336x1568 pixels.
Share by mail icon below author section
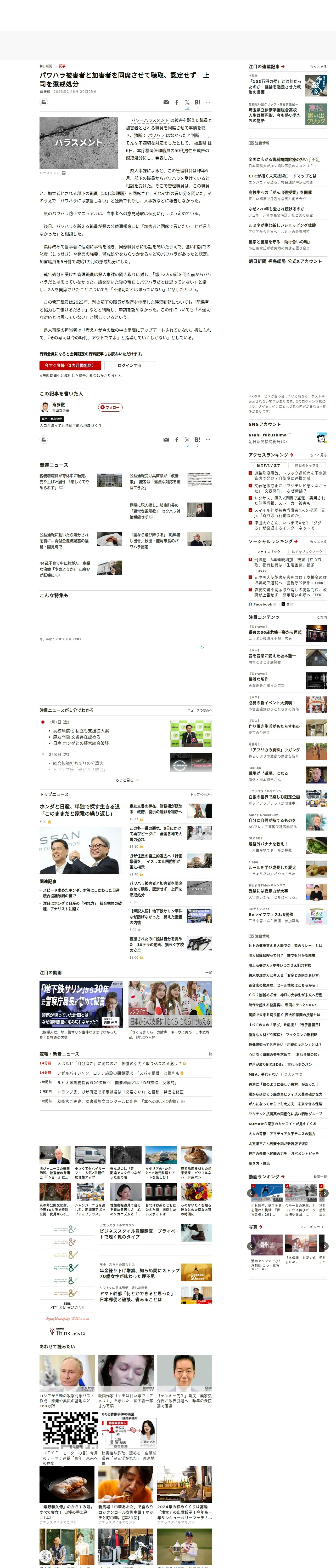166,440
